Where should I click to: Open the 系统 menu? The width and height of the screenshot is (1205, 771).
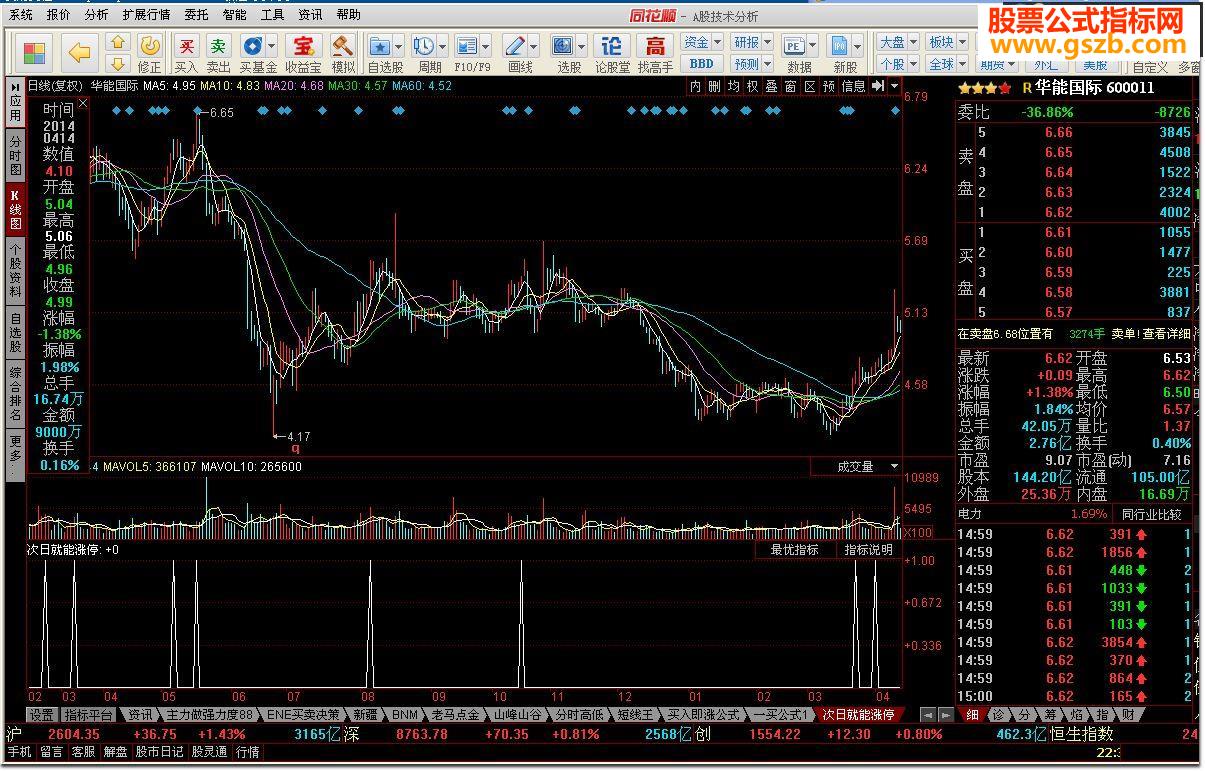21,15
